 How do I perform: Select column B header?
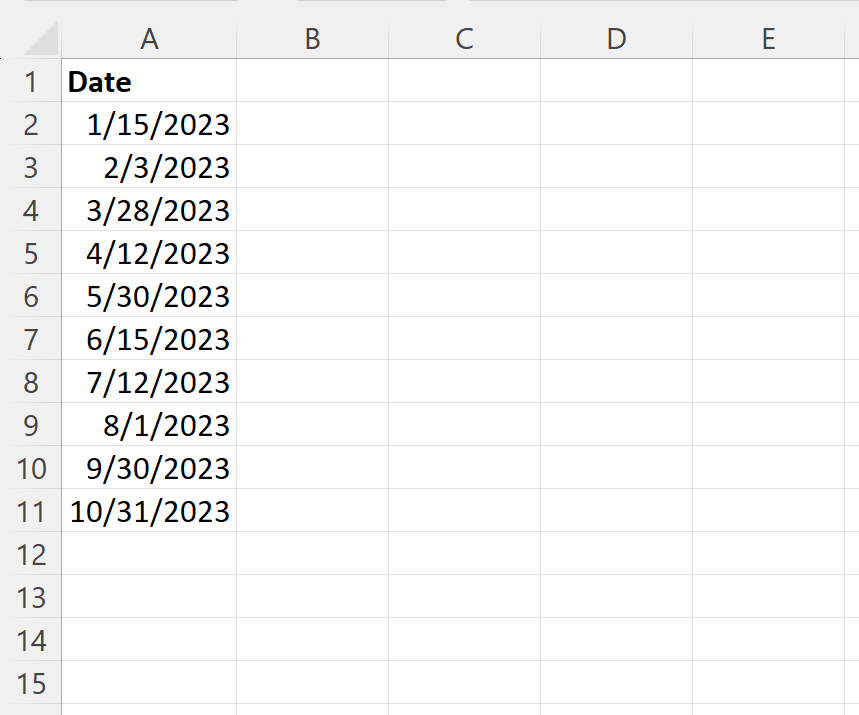tap(312, 38)
